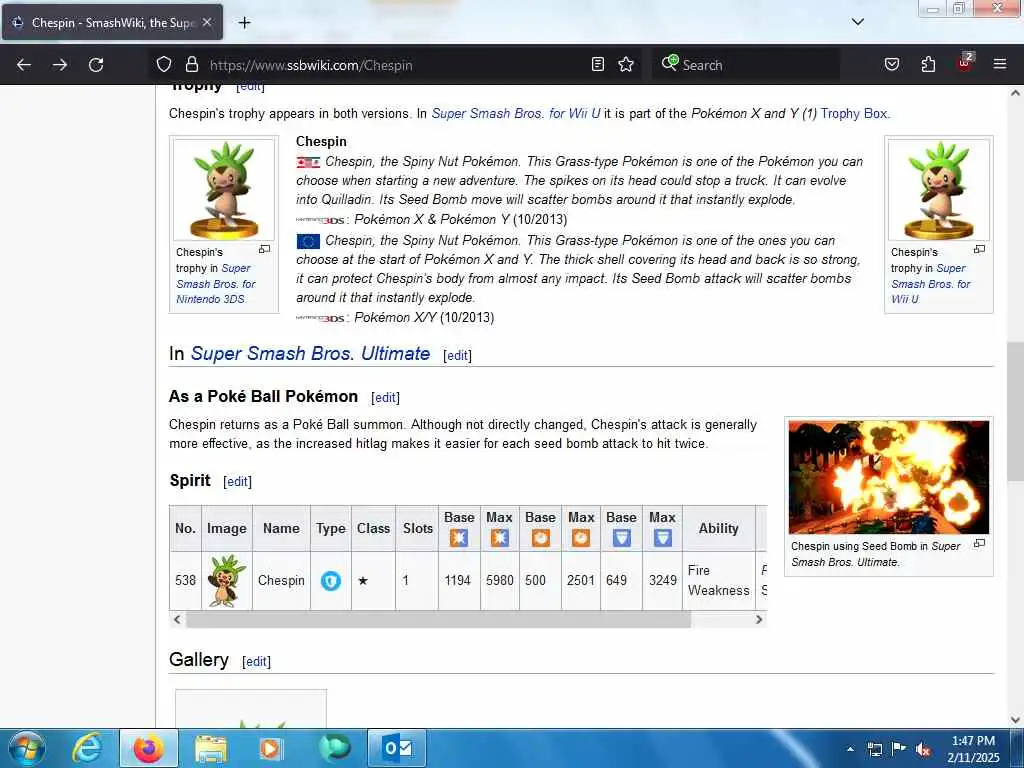View site security via the padlock icon
The width and height of the screenshot is (1024, 768).
click(x=191, y=64)
